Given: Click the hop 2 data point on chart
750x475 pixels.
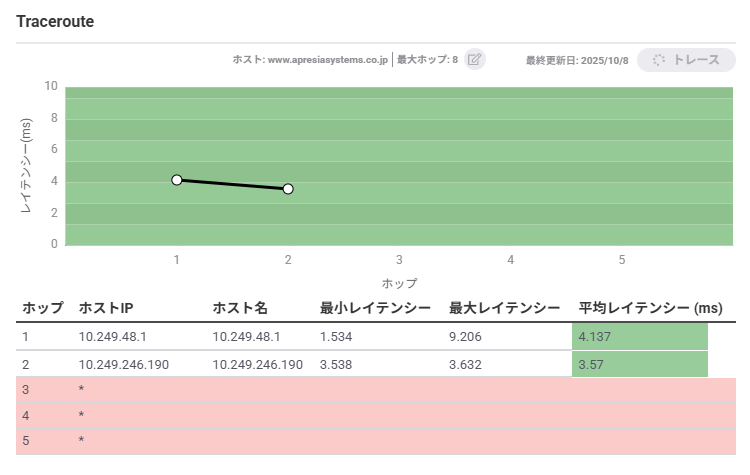Looking at the screenshot, I should 288,188.
